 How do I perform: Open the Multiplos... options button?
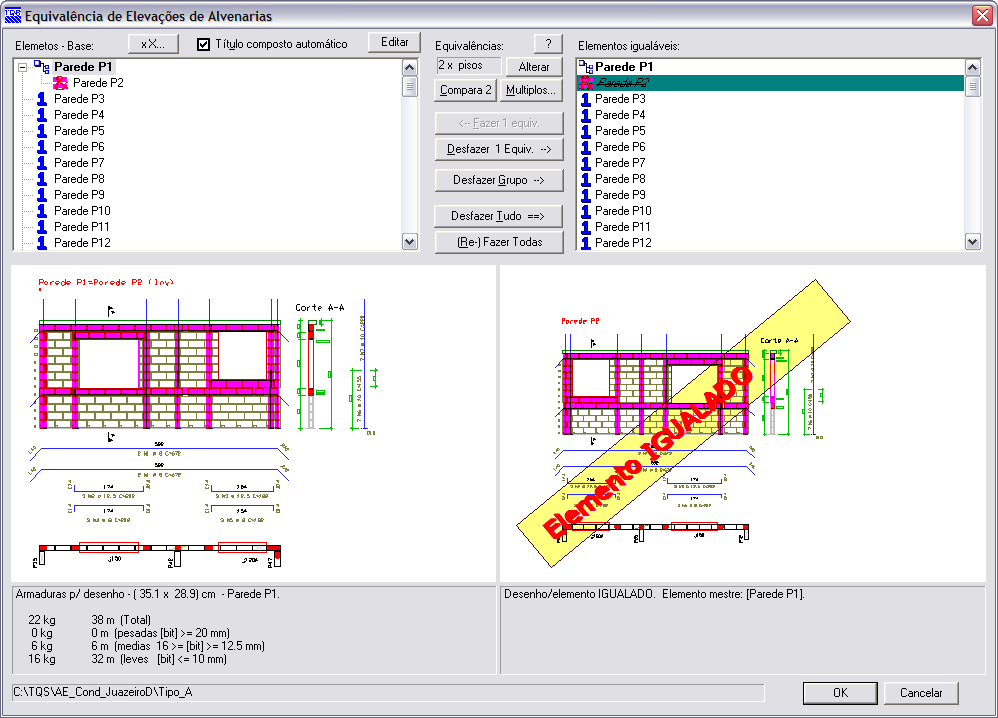pos(531,91)
